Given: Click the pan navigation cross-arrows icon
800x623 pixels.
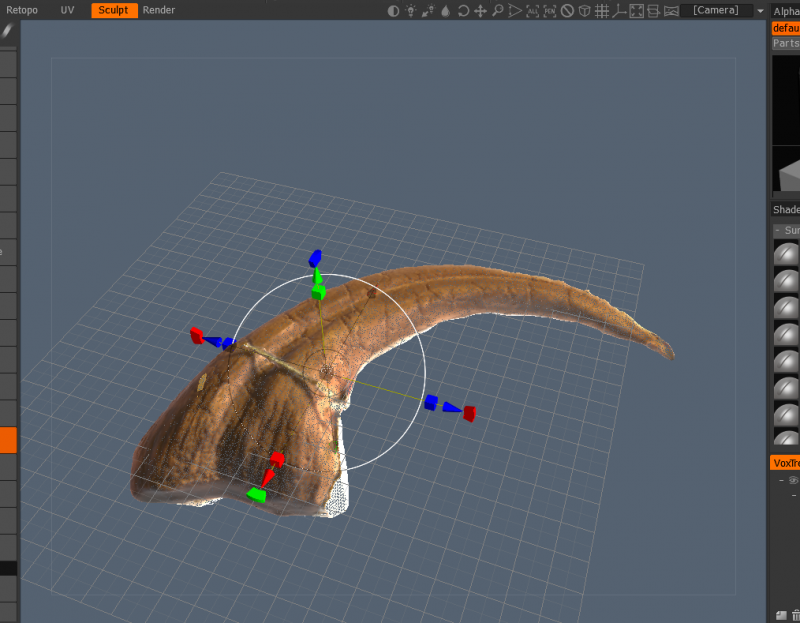Looking at the screenshot, I should (x=480, y=11).
